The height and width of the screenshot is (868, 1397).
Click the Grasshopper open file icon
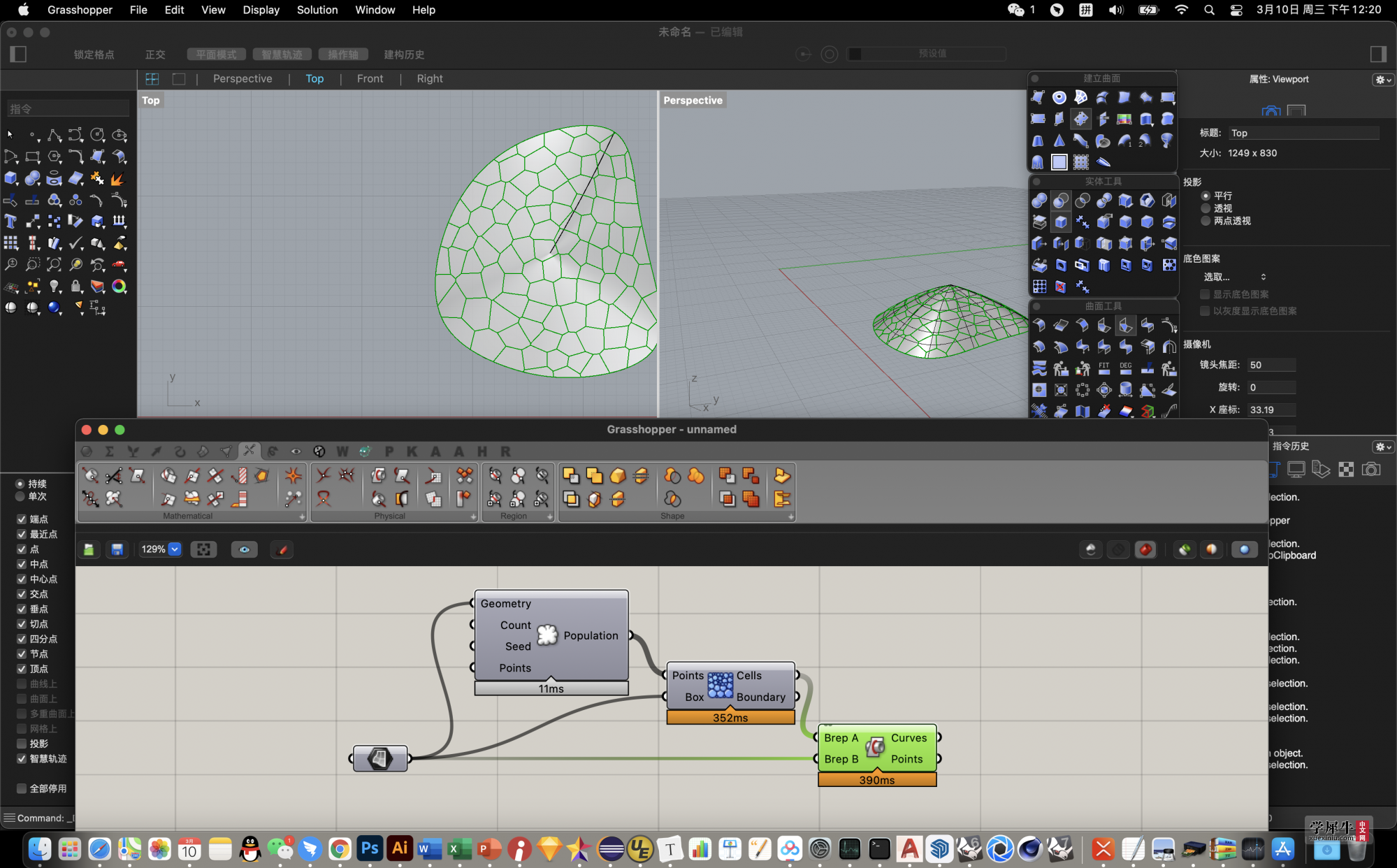(89, 549)
